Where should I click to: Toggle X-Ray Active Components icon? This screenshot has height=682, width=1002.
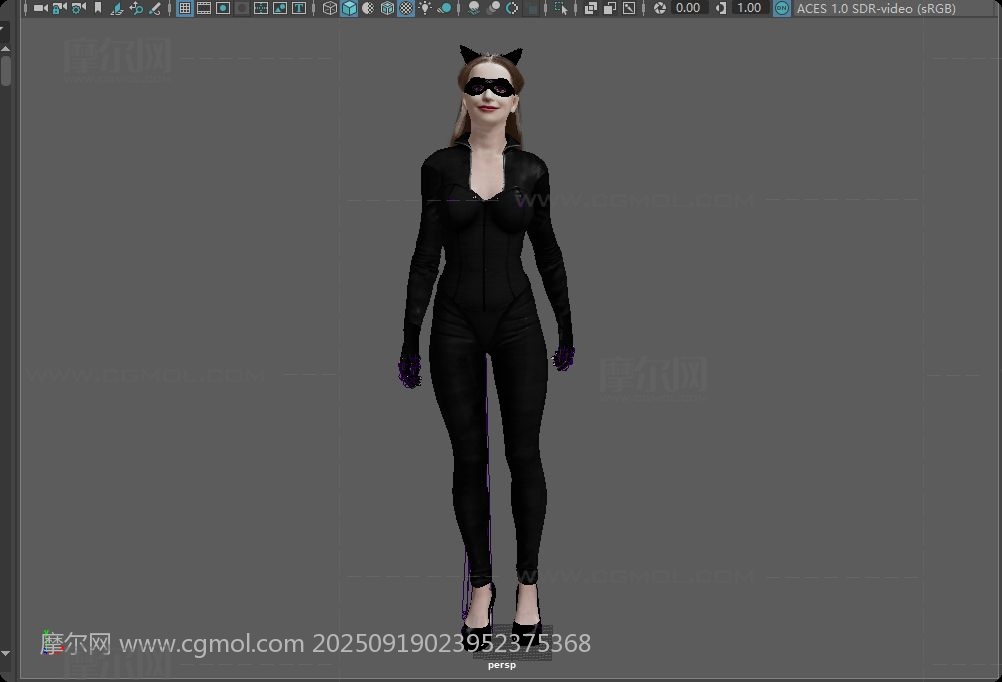pyautogui.click(x=610, y=8)
